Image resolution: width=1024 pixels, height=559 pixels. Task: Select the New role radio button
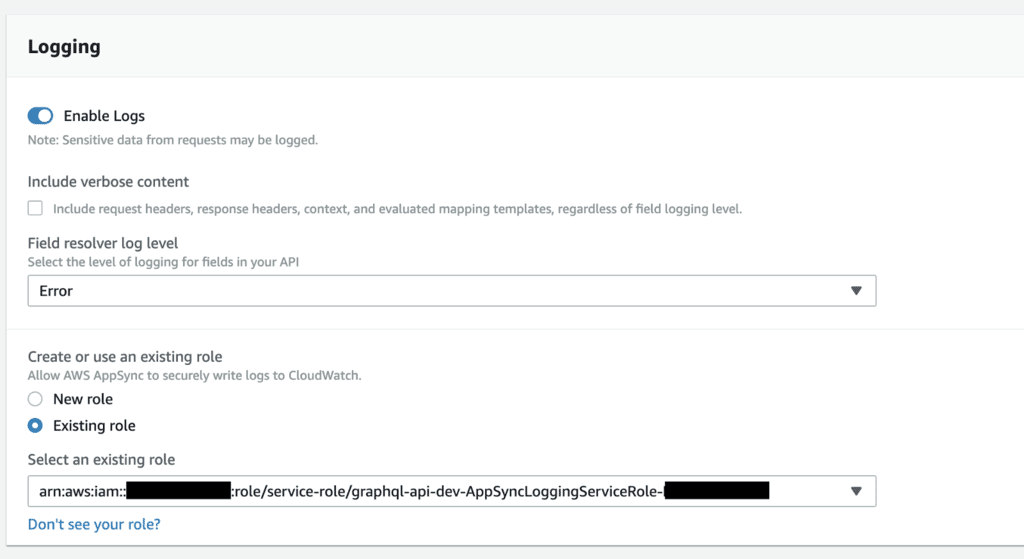(35, 399)
